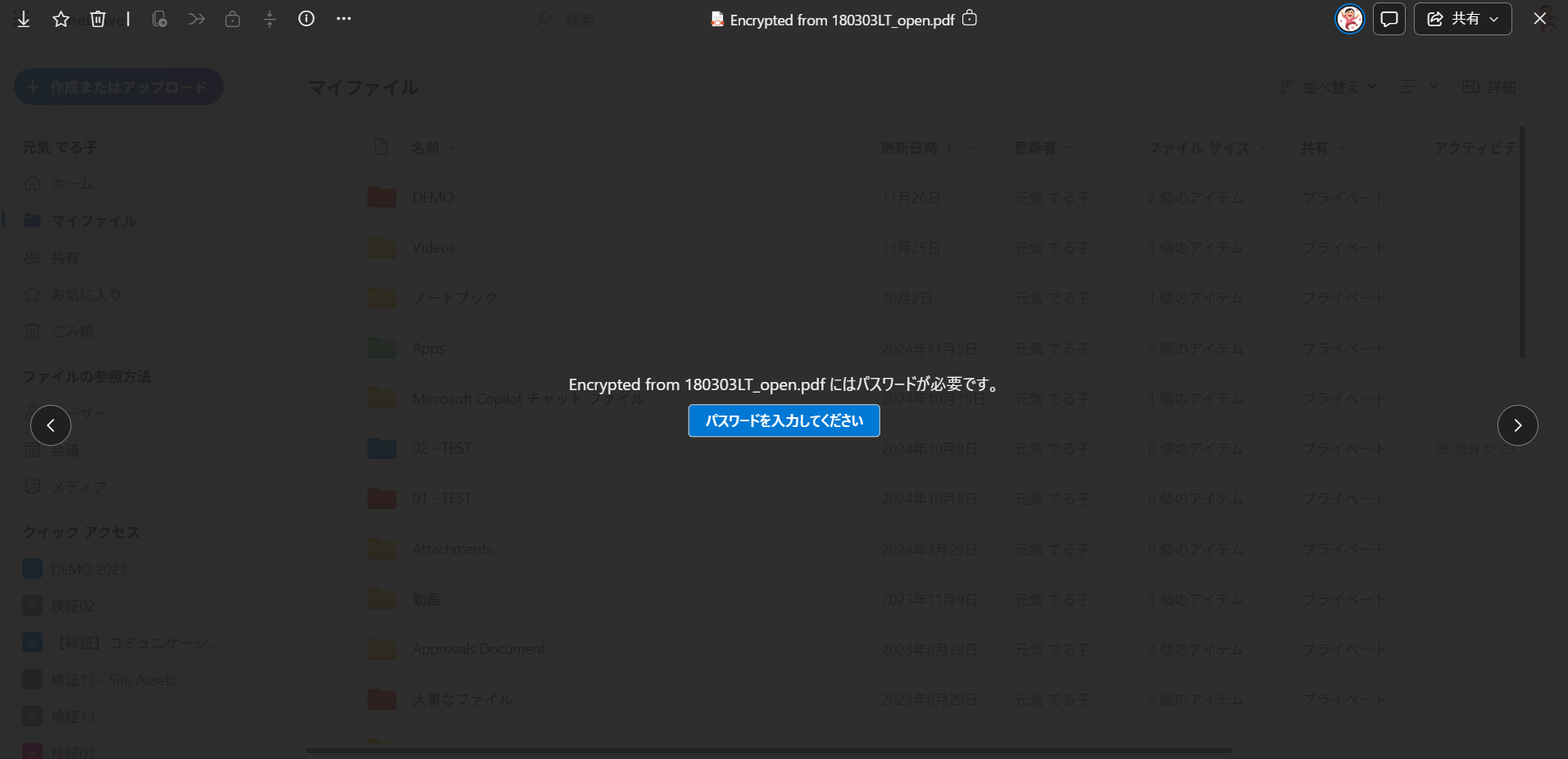Click the move-to double arrow icon
1568x759 pixels.
click(196, 19)
